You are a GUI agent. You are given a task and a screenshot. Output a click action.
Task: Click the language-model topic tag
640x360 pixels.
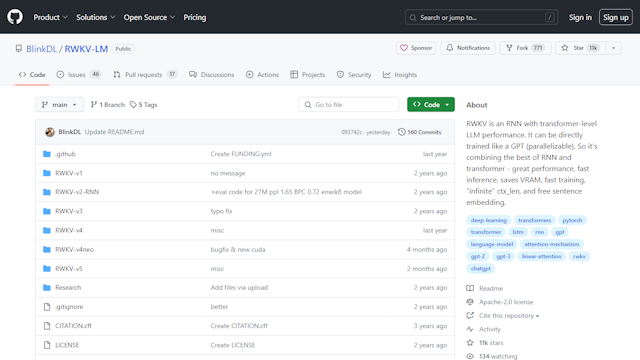coord(492,244)
